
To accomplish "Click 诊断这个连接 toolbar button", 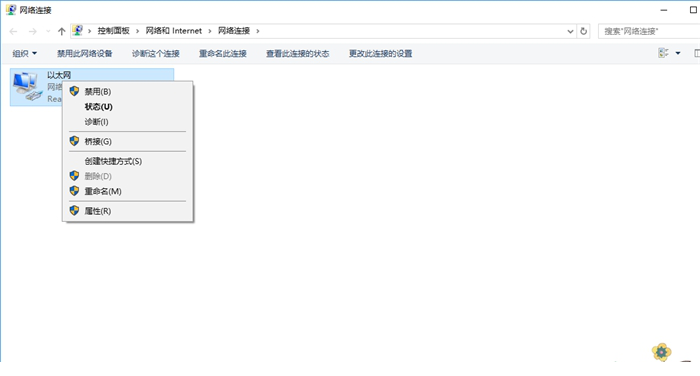I will click(156, 54).
